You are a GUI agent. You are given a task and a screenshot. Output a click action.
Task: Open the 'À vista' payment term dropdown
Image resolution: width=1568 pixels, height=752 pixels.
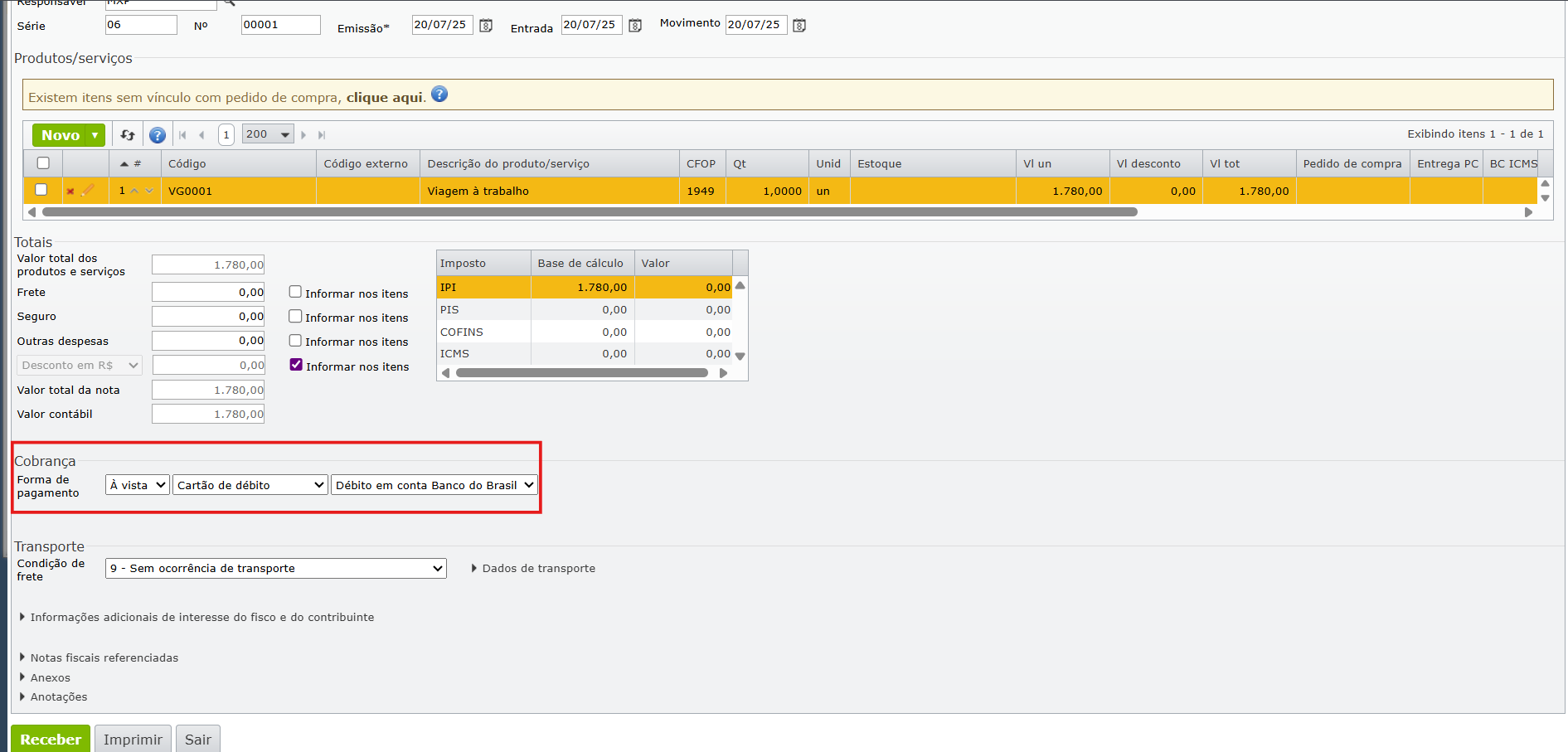[x=138, y=485]
